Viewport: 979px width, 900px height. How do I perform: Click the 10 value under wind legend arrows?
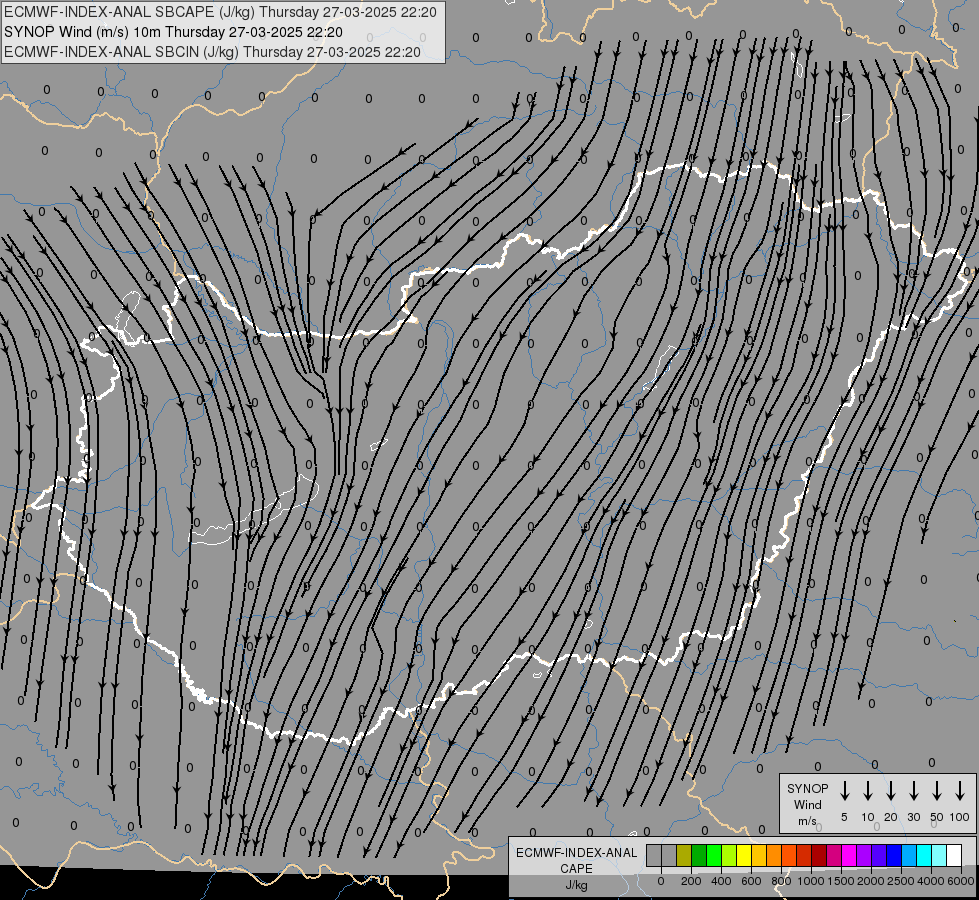click(x=868, y=817)
